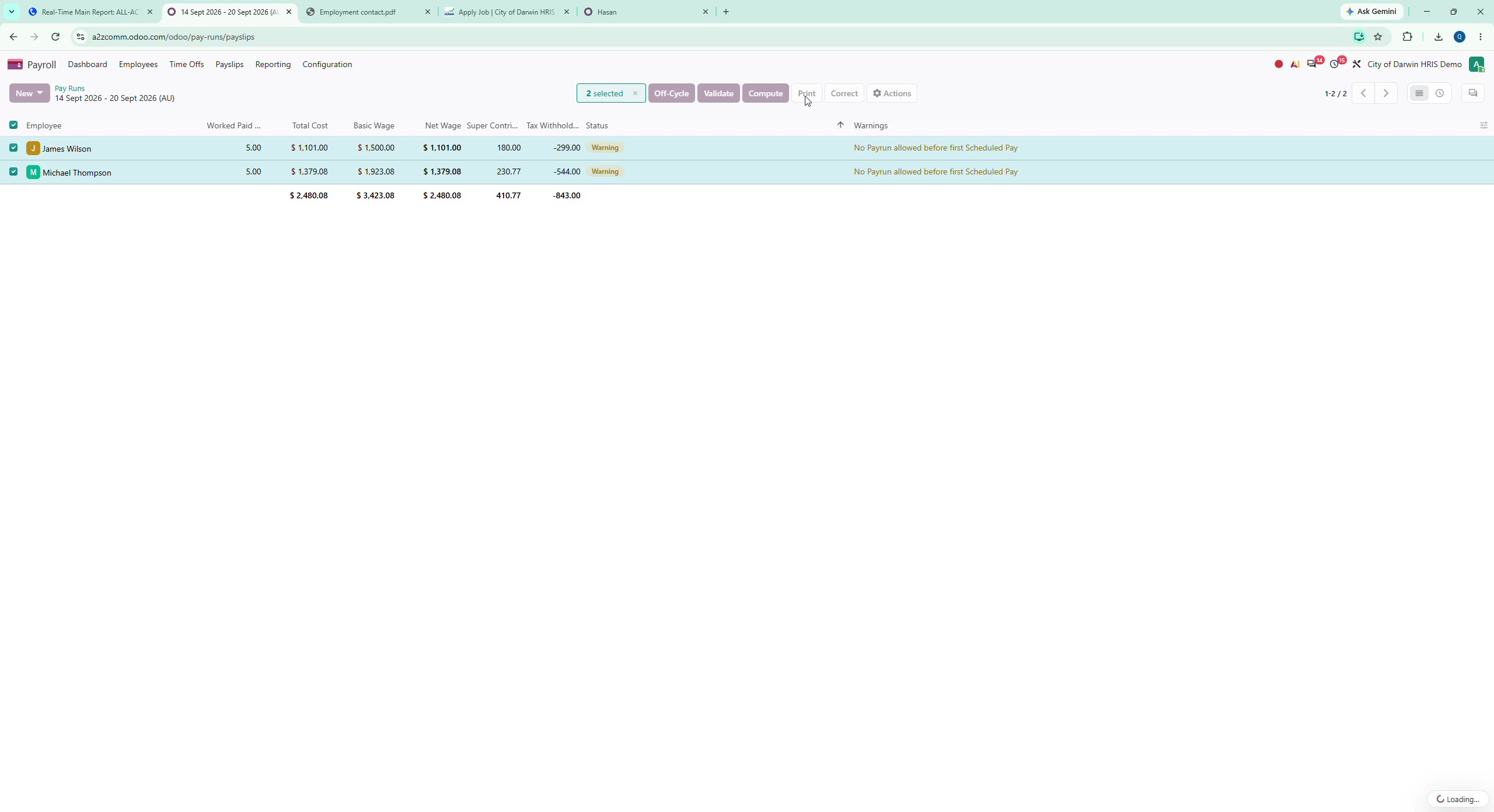This screenshot has height=812, width=1494.
Task: Uncheck Michael Thompson row checkbox
Action: point(13,171)
